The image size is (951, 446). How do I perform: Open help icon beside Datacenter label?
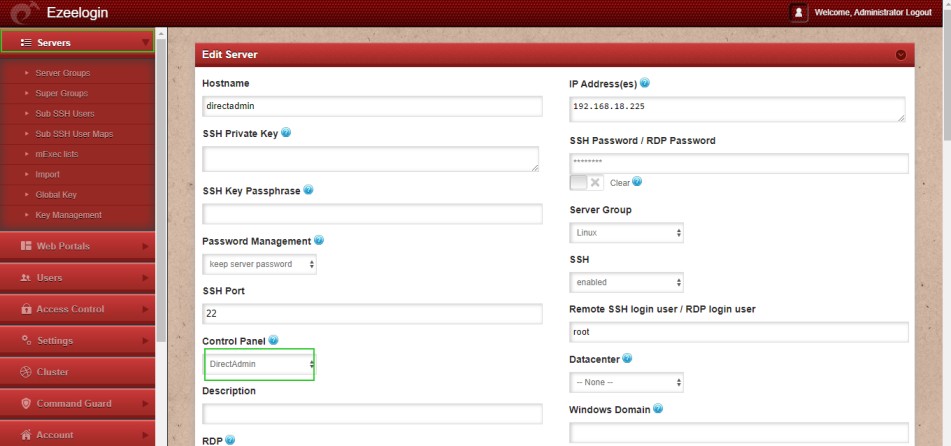(627, 359)
